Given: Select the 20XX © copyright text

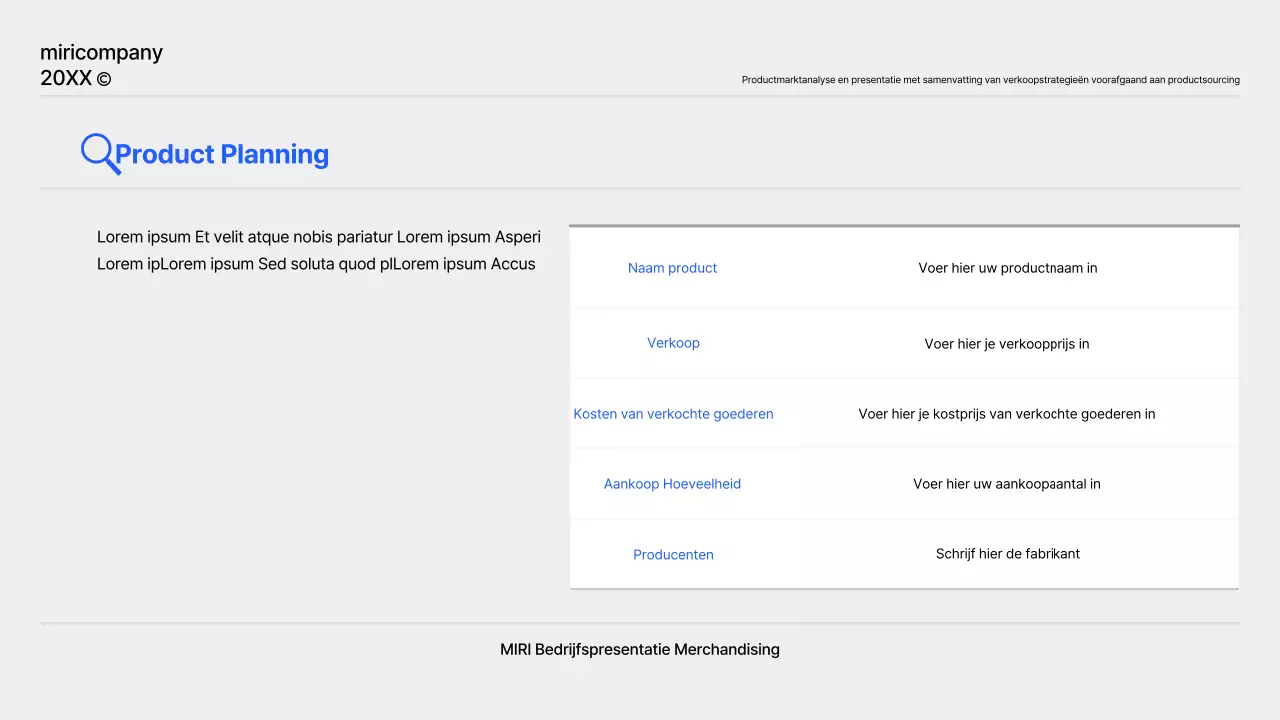Looking at the screenshot, I should pos(74,78).
